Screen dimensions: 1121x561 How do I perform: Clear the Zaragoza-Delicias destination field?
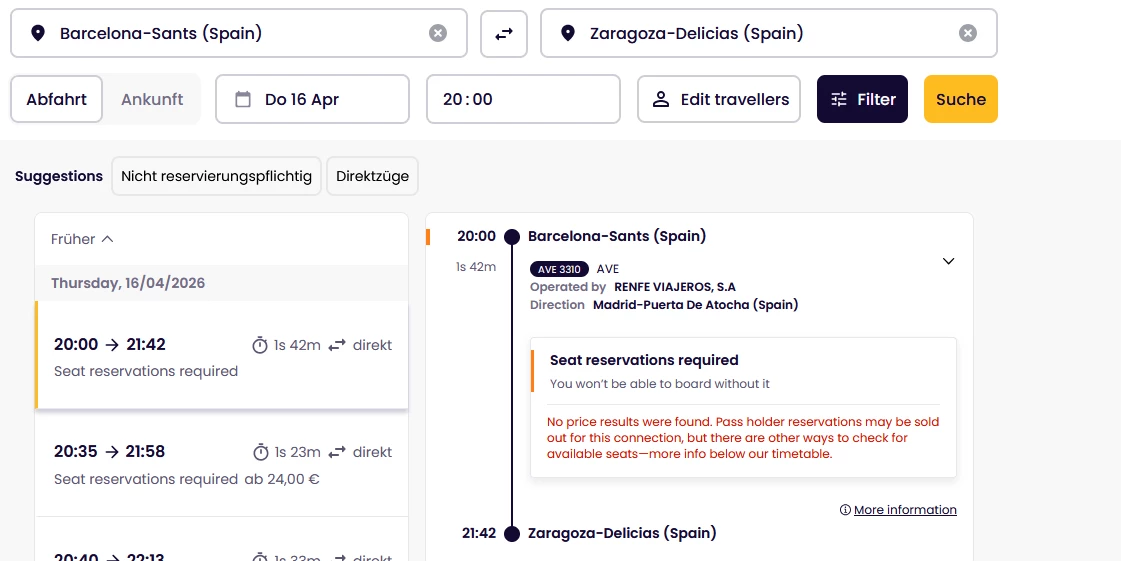click(968, 33)
